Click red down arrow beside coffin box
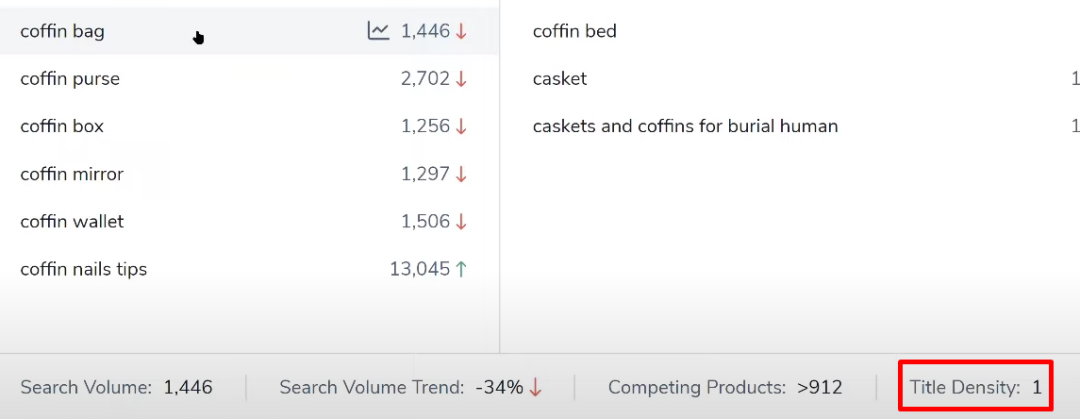The height and width of the screenshot is (419, 1080). click(461, 126)
